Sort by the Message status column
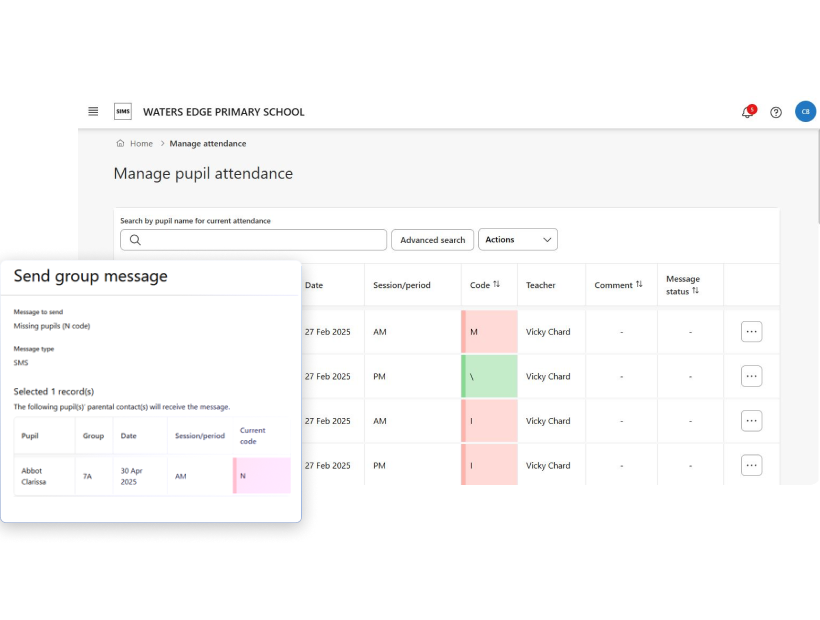 click(695, 291)
